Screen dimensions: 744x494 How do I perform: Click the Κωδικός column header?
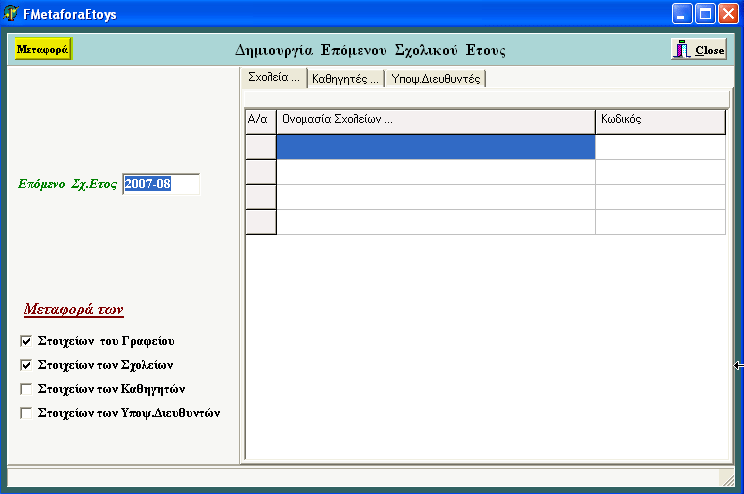(660, 120)
